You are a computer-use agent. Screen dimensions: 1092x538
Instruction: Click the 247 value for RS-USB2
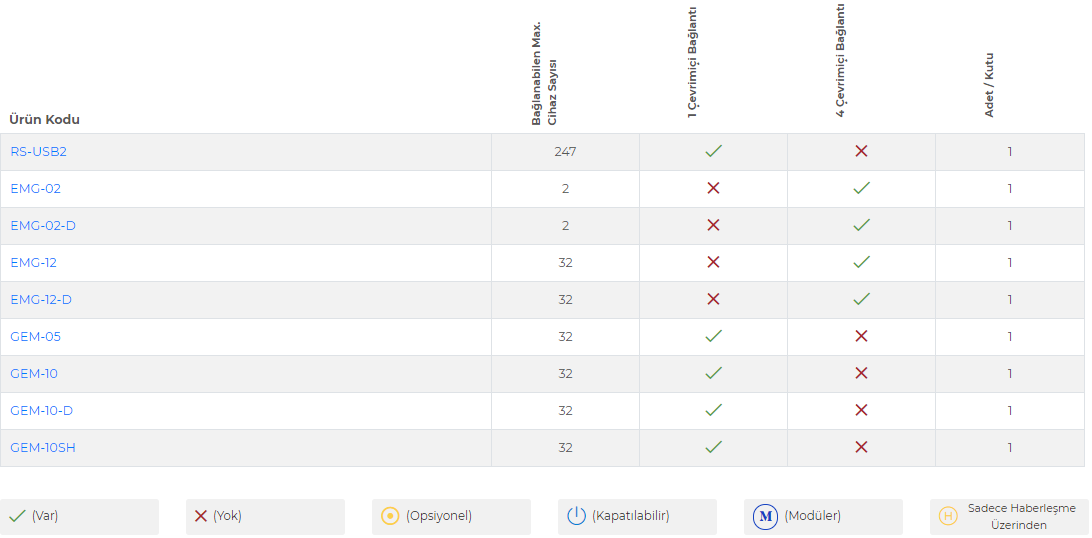click(x=566, y=152)
